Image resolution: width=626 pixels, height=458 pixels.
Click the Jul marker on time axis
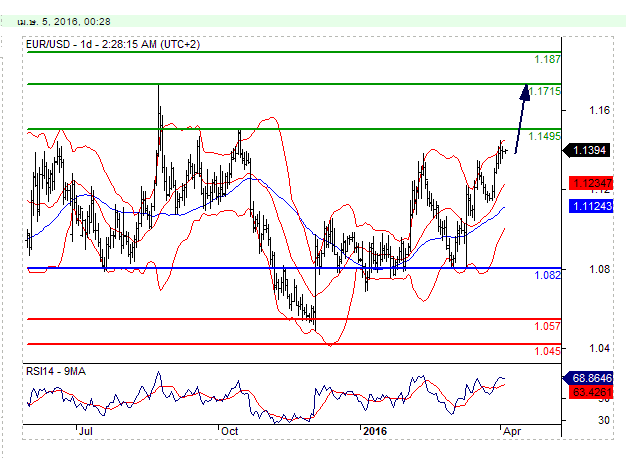pyautogui.click(x=86, y=431)
